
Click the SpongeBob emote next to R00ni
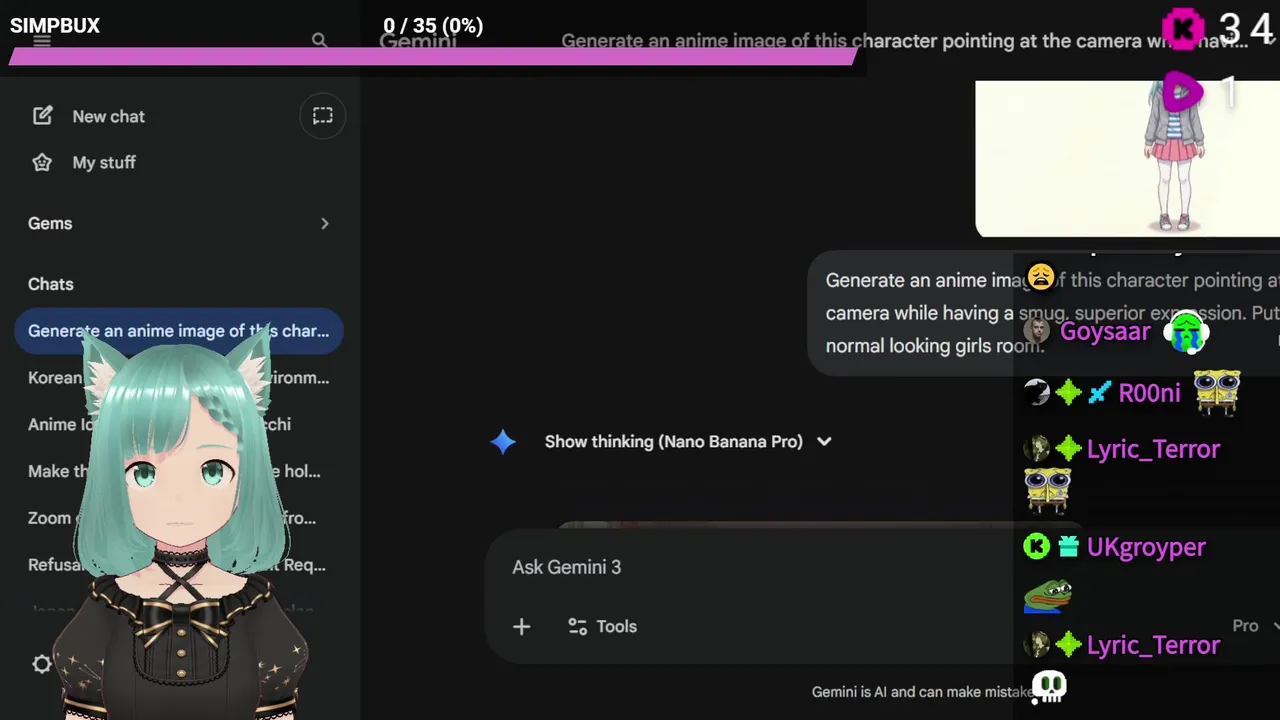(1216, 392)
